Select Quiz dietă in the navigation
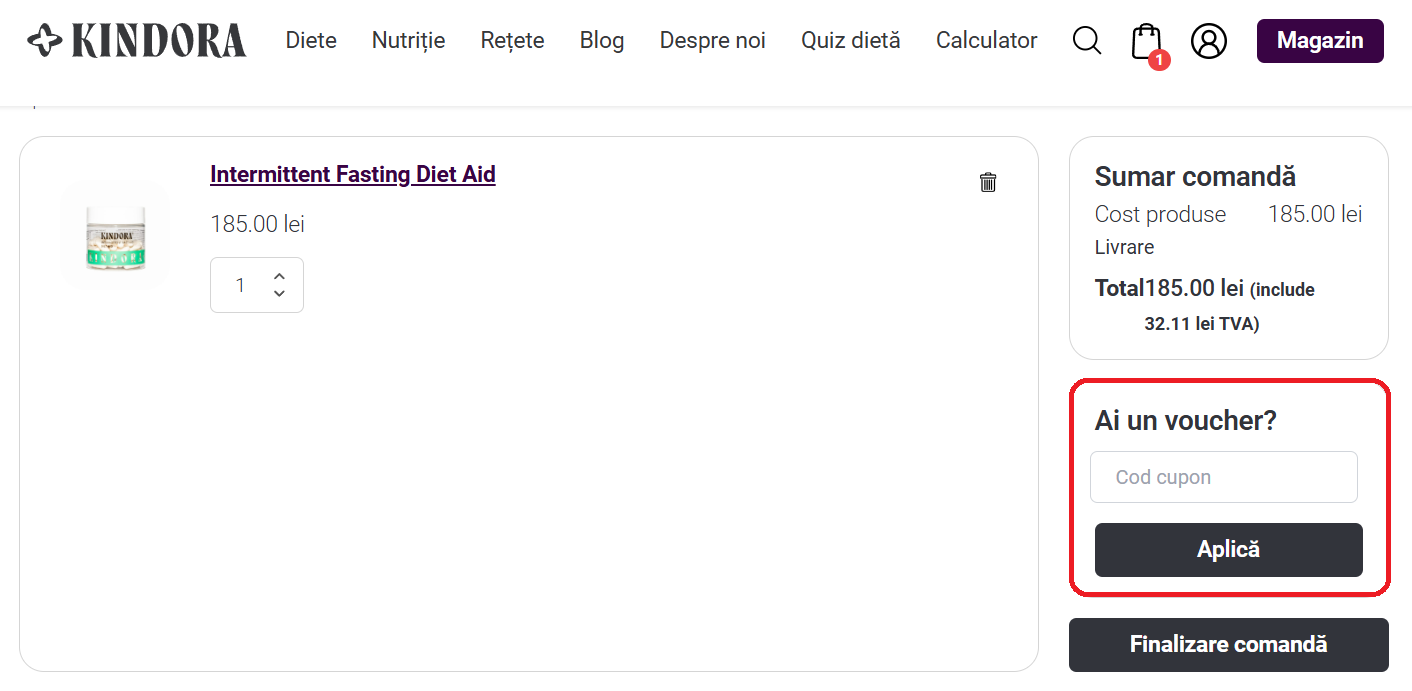This screenshot has width=1412, height=691. tap(850, 41)
